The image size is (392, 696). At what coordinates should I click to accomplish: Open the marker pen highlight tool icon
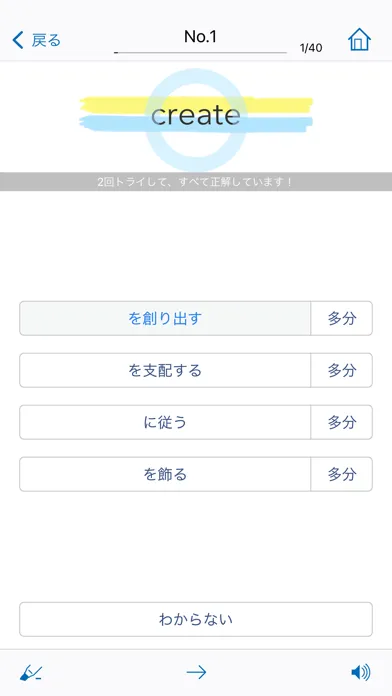pyautogui.click(x=31, y=673)
